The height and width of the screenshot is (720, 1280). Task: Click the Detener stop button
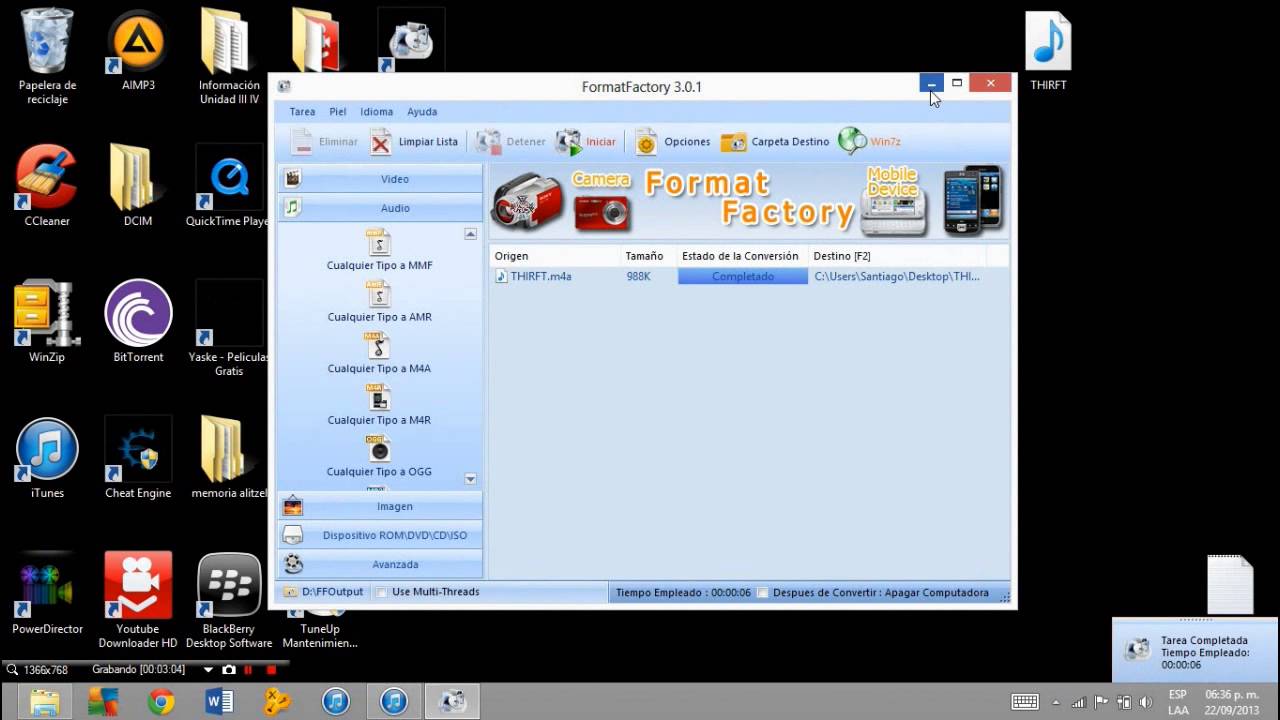coord(511,142)
